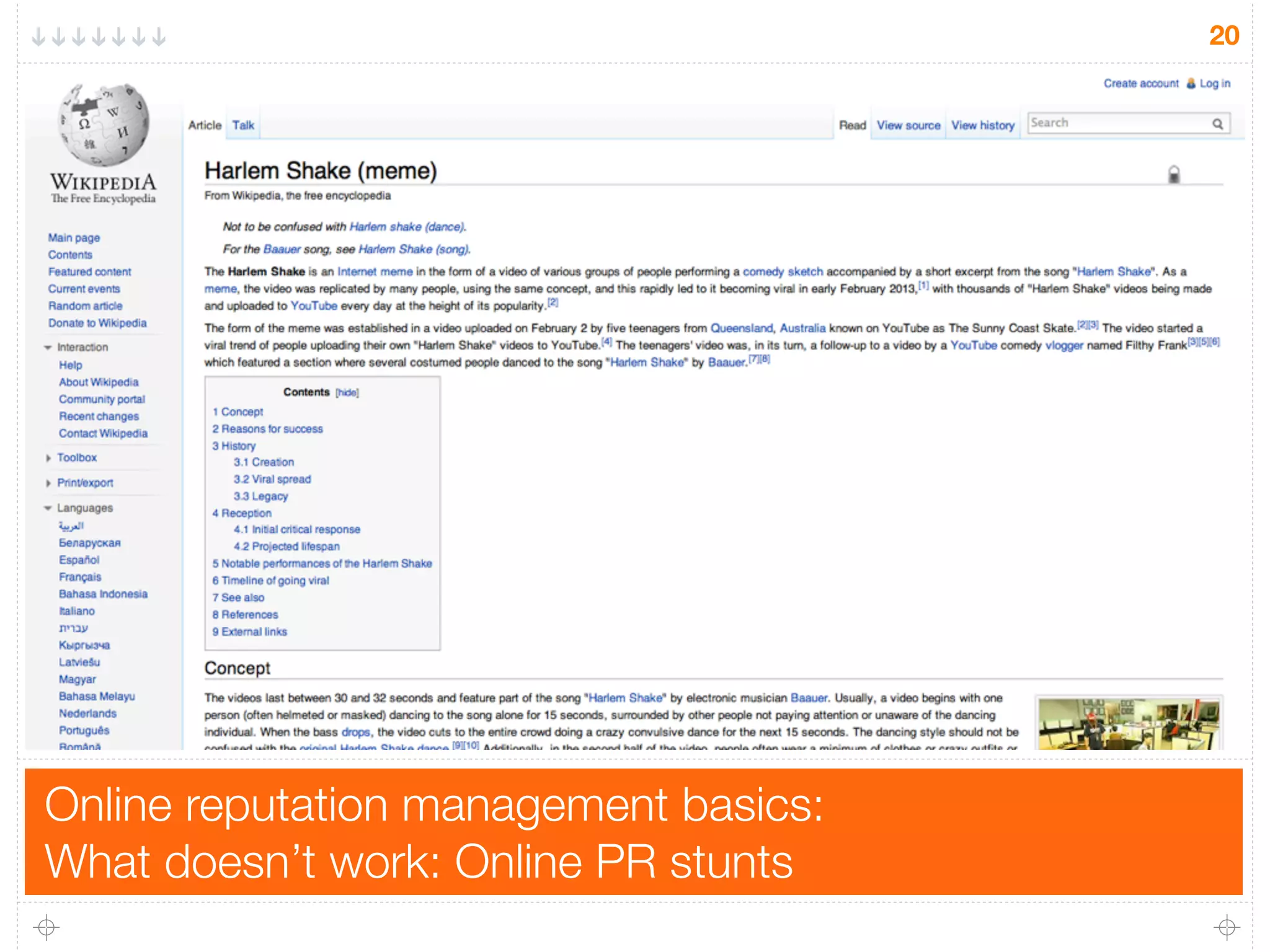Switch language to Bahasa Indonesia
The width and height of the screenshot is (1270, 952).
coord(103,594)
